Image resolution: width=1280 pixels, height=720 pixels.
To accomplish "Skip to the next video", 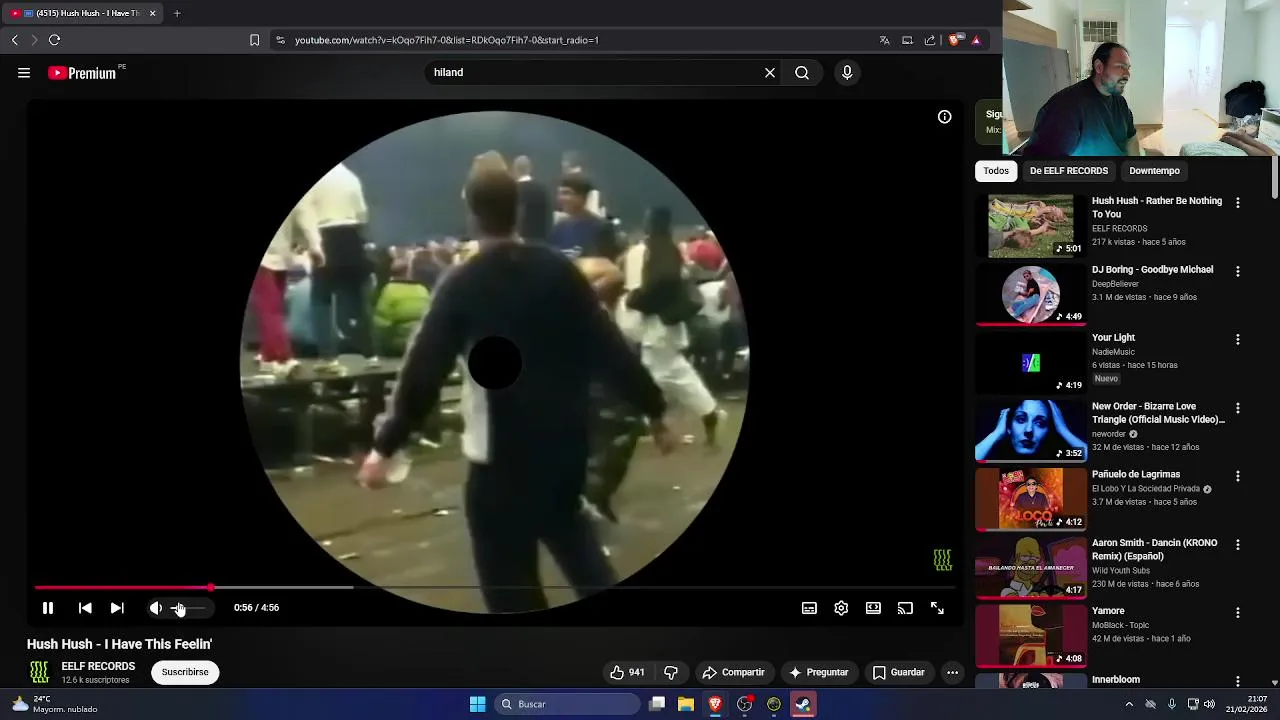I will [x=117, y=608].
